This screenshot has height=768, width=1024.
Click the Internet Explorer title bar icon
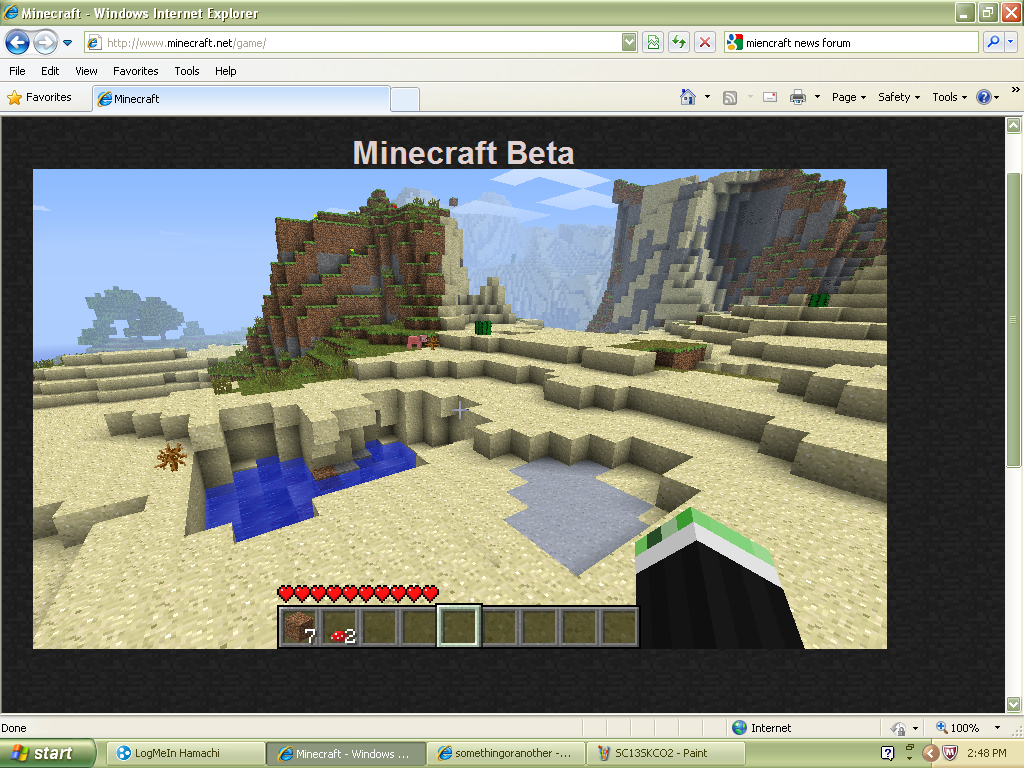coord(10,12)
